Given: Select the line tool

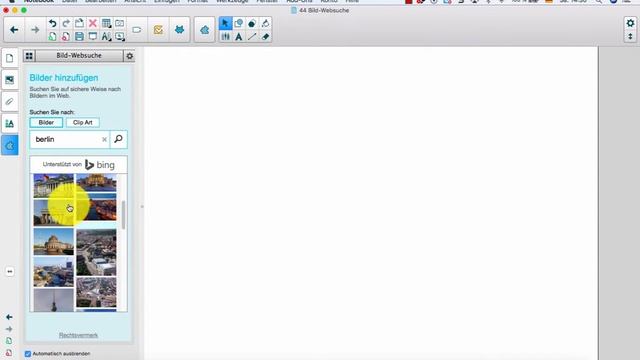Looking at the screenshot, I should click(252, 37).
